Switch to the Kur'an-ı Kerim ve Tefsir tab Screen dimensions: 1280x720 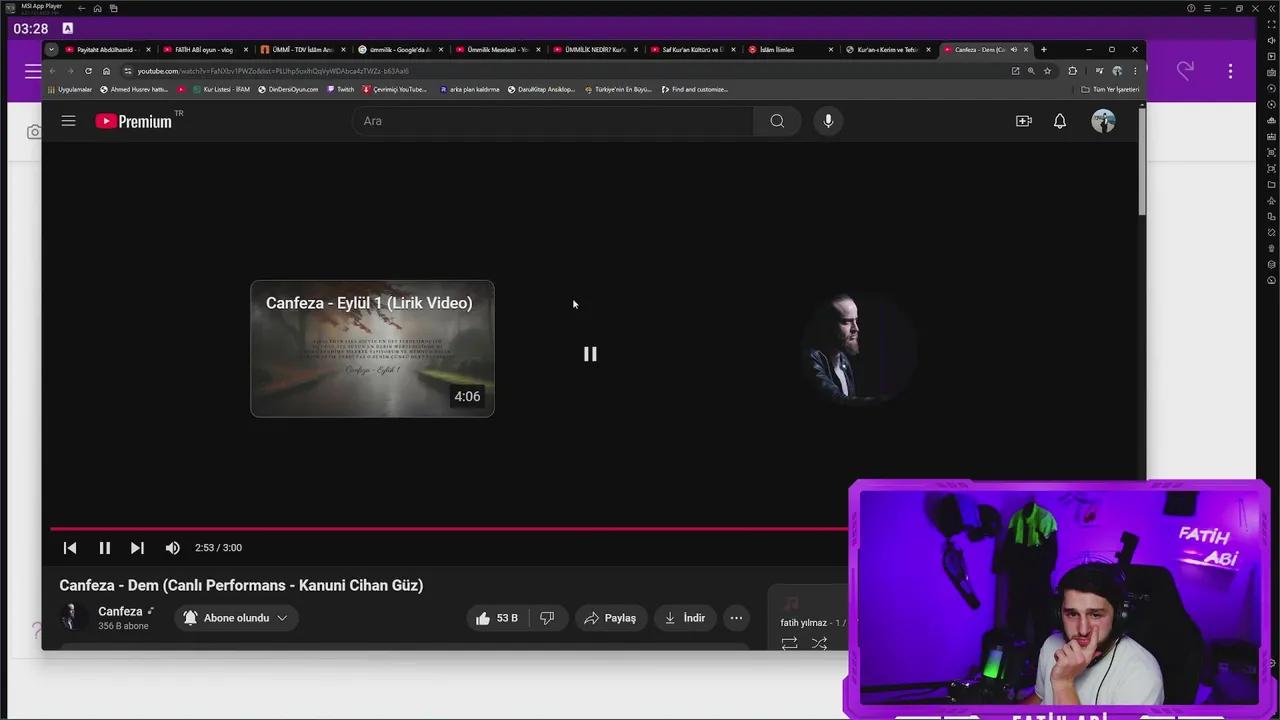pos(887,49)
